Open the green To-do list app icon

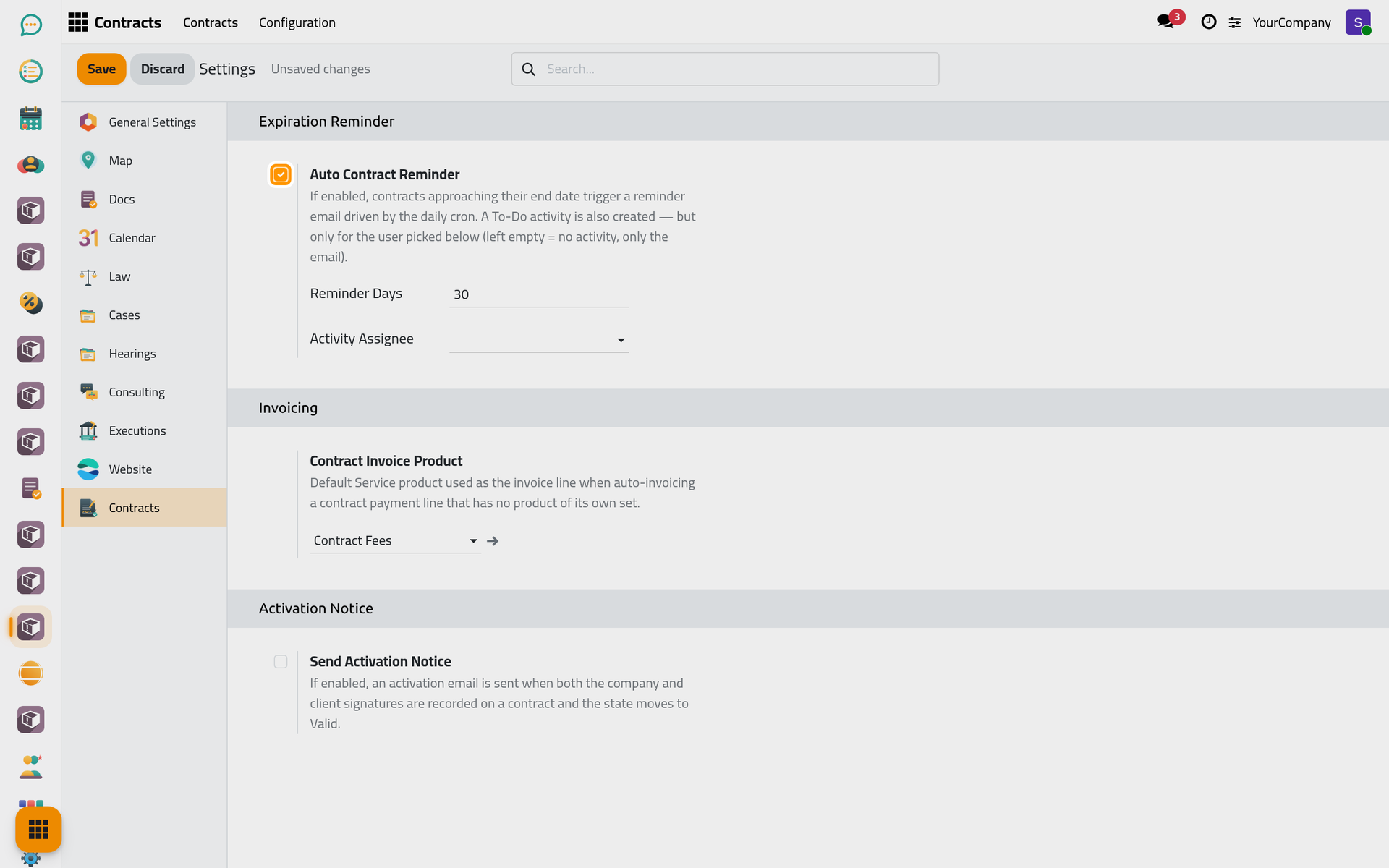point(30,72)
